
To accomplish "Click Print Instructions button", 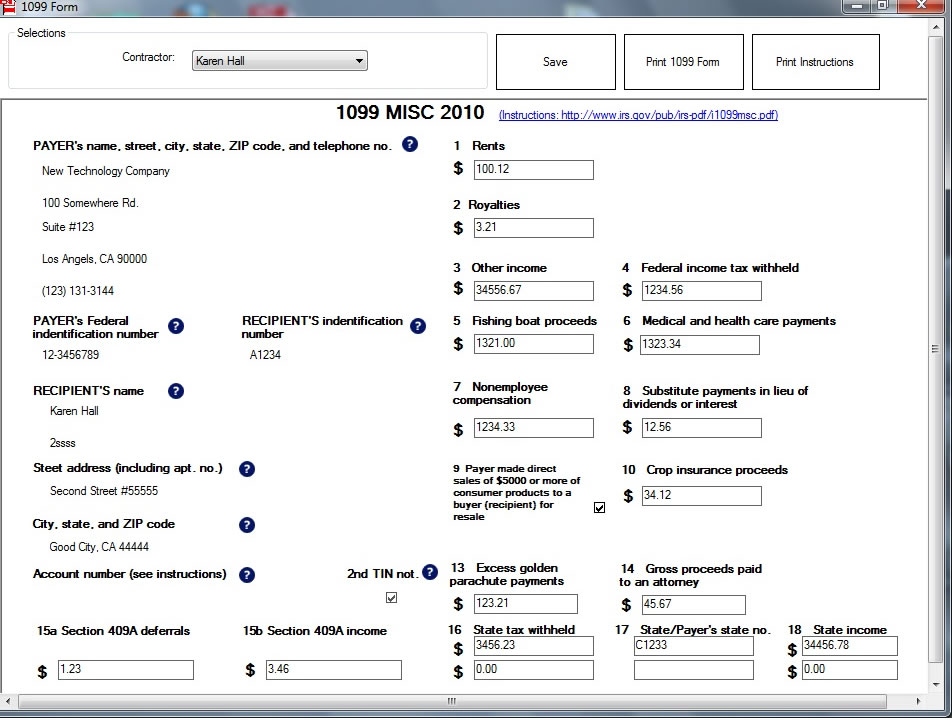I will point(815,62).
